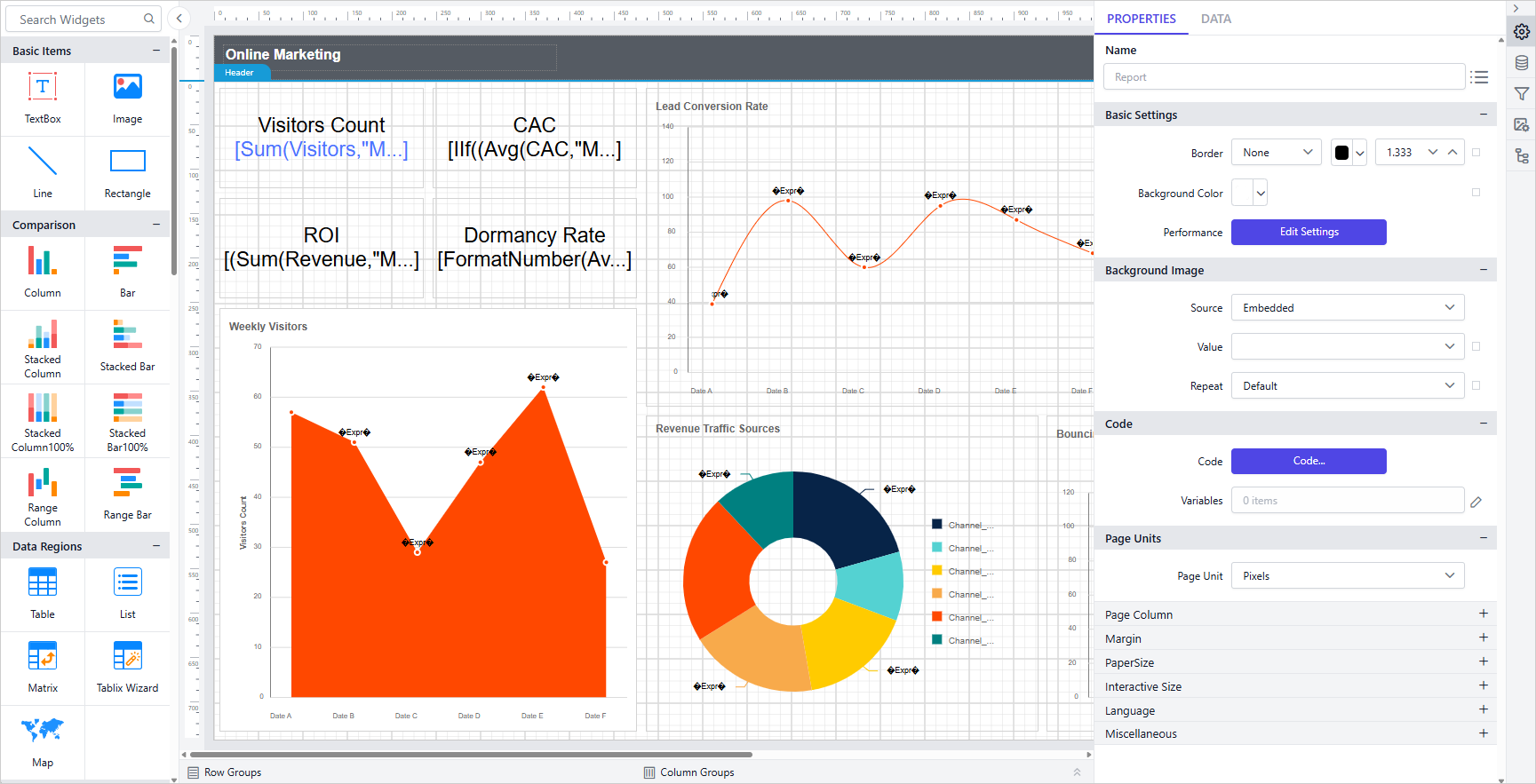Choose the Stacked Bar100% widget

coord(127,421)
